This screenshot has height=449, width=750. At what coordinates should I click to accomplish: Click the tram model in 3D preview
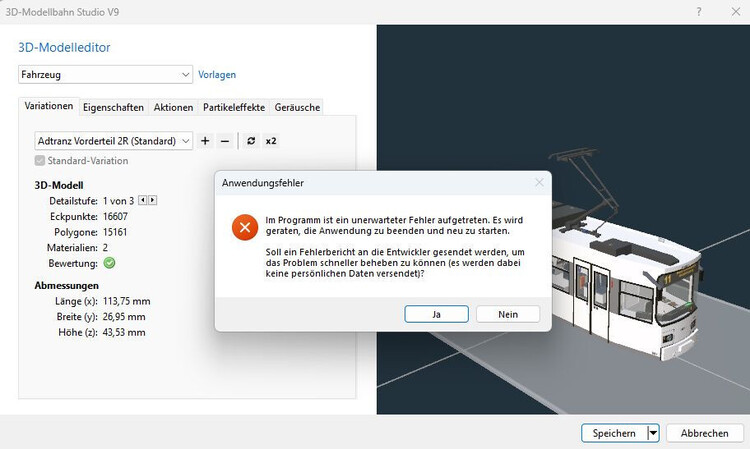pos(627,282)
